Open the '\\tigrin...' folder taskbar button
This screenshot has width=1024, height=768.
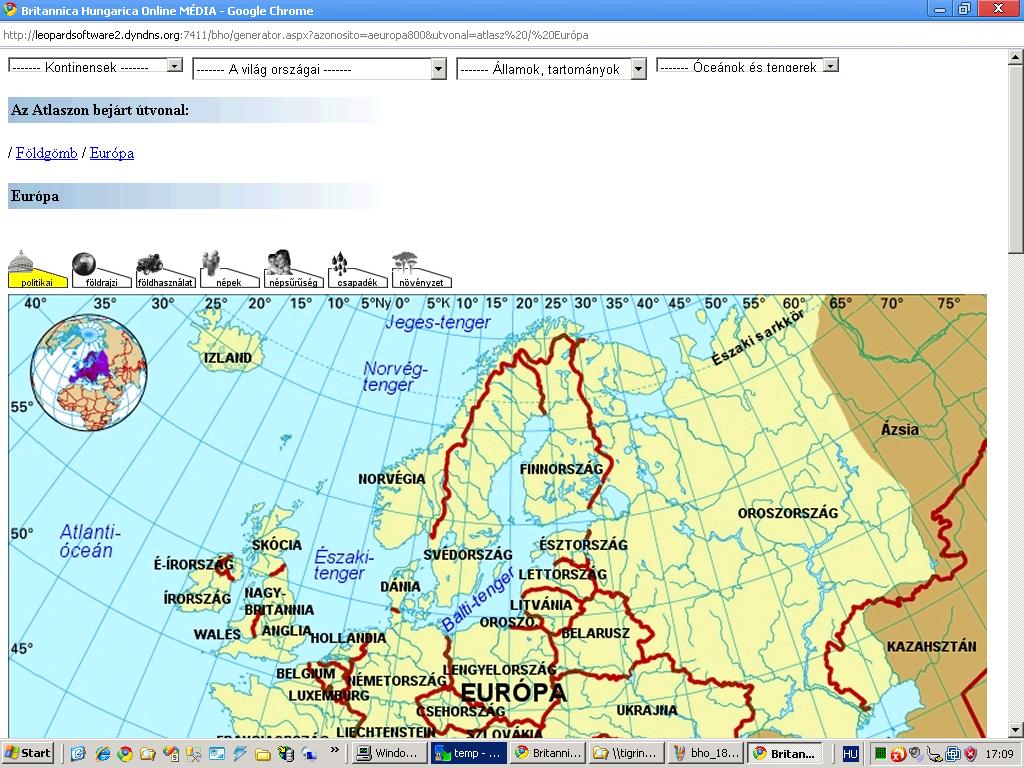[627, 753]
